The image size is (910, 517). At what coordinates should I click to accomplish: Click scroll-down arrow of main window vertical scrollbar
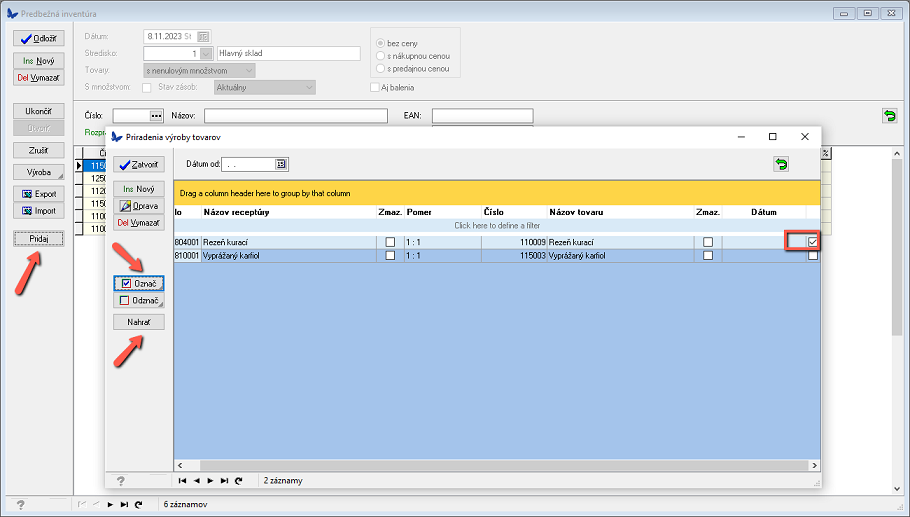point(897,489)
